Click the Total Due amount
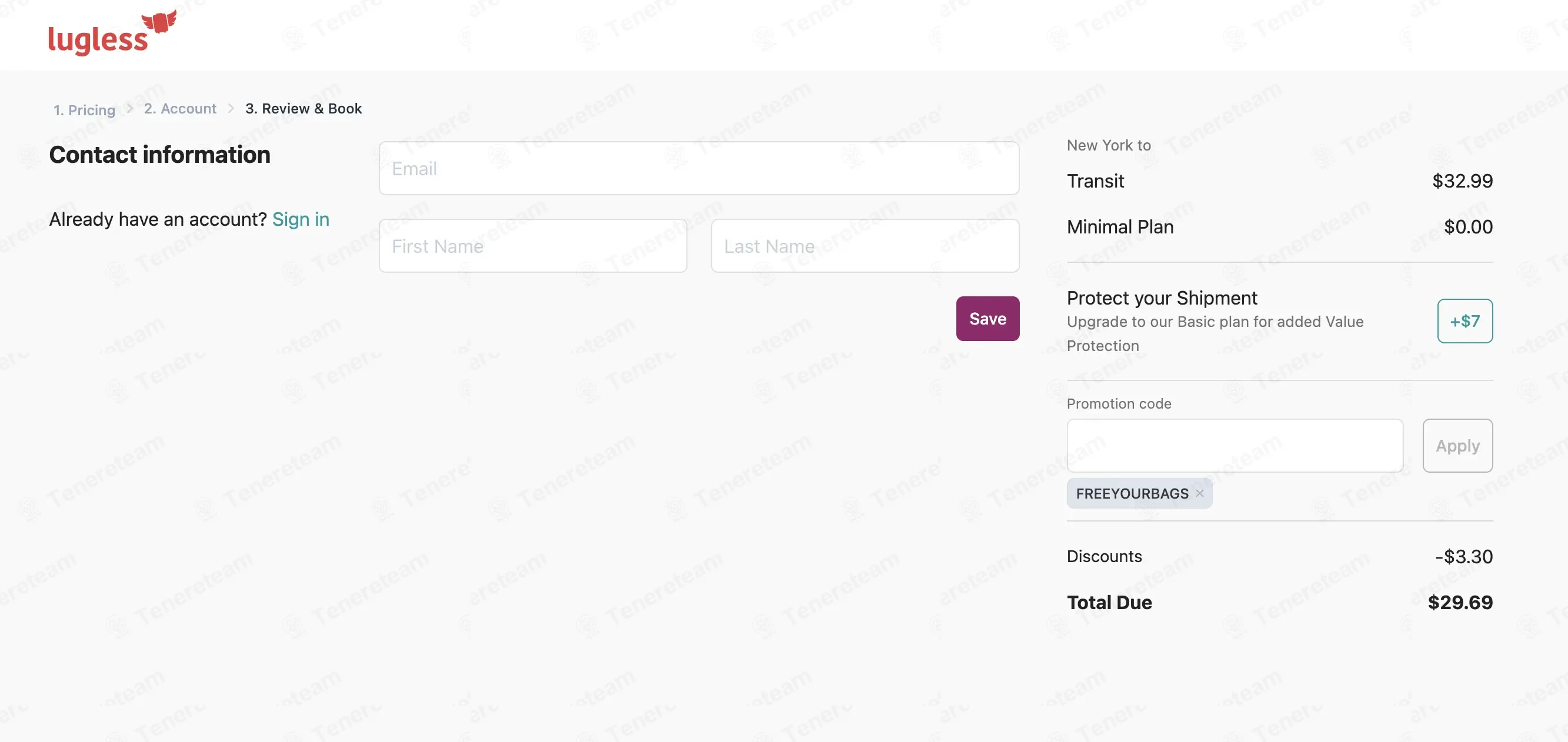The width and height of the screenshot is (1568, 742). point(1460,602)
